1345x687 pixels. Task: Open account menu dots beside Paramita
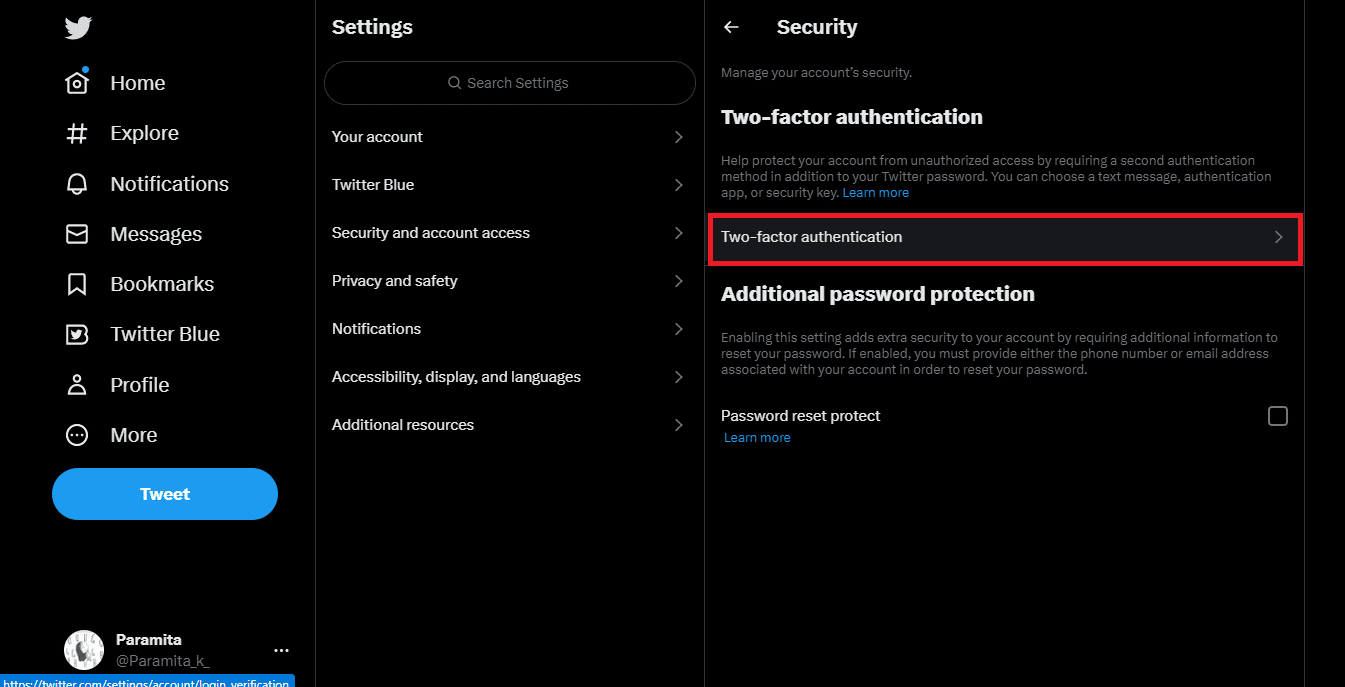[281, 650]
